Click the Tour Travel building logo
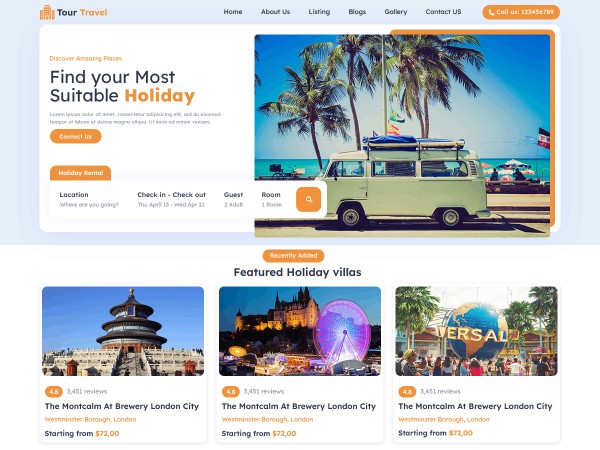This screenshot has height=450, width=600. click(x=47, y=12)
